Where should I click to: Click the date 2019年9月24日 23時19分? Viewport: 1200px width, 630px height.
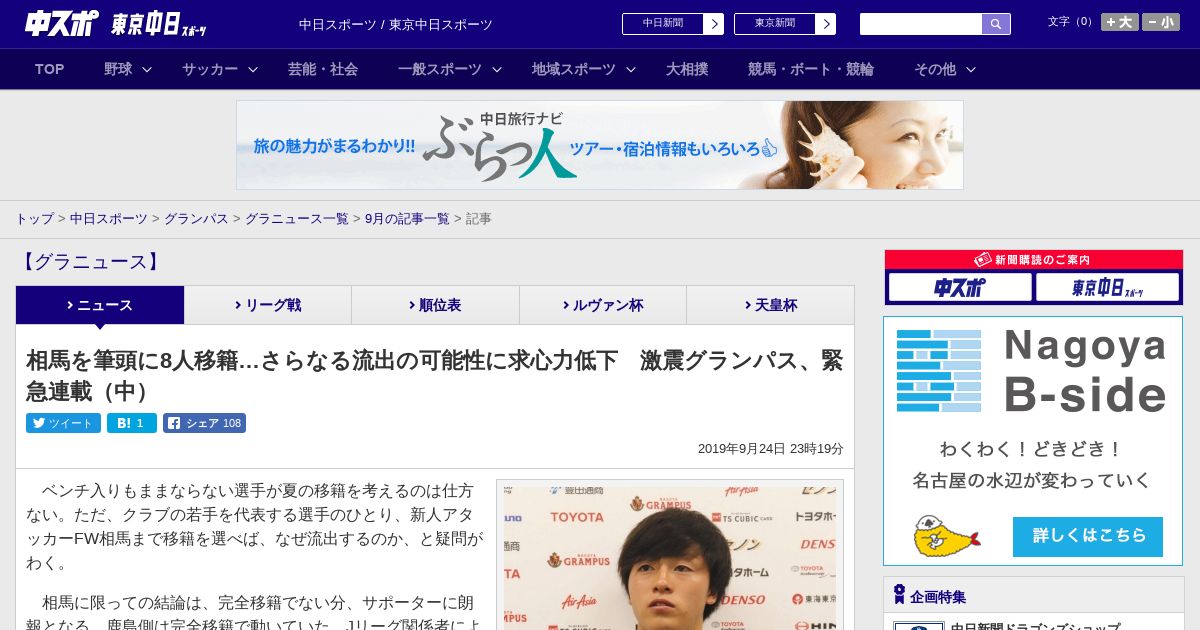point(771,449)
